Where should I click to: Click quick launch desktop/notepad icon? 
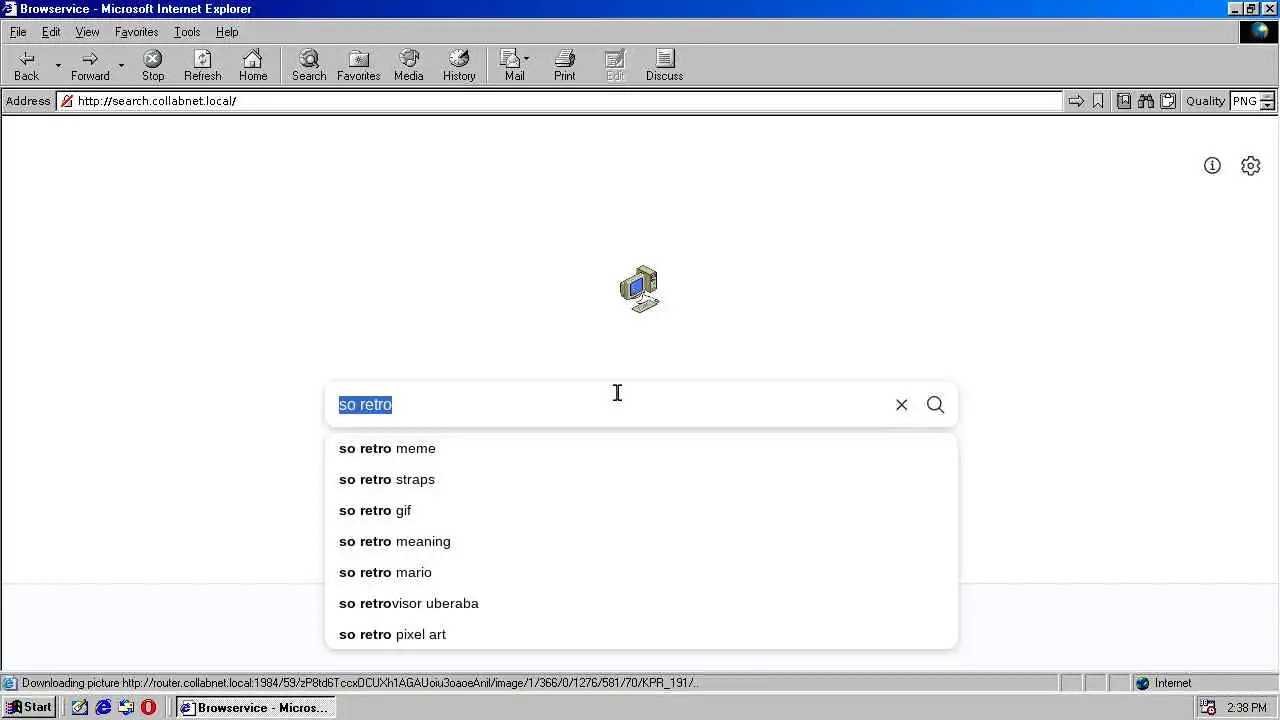[x=80, y=707]
